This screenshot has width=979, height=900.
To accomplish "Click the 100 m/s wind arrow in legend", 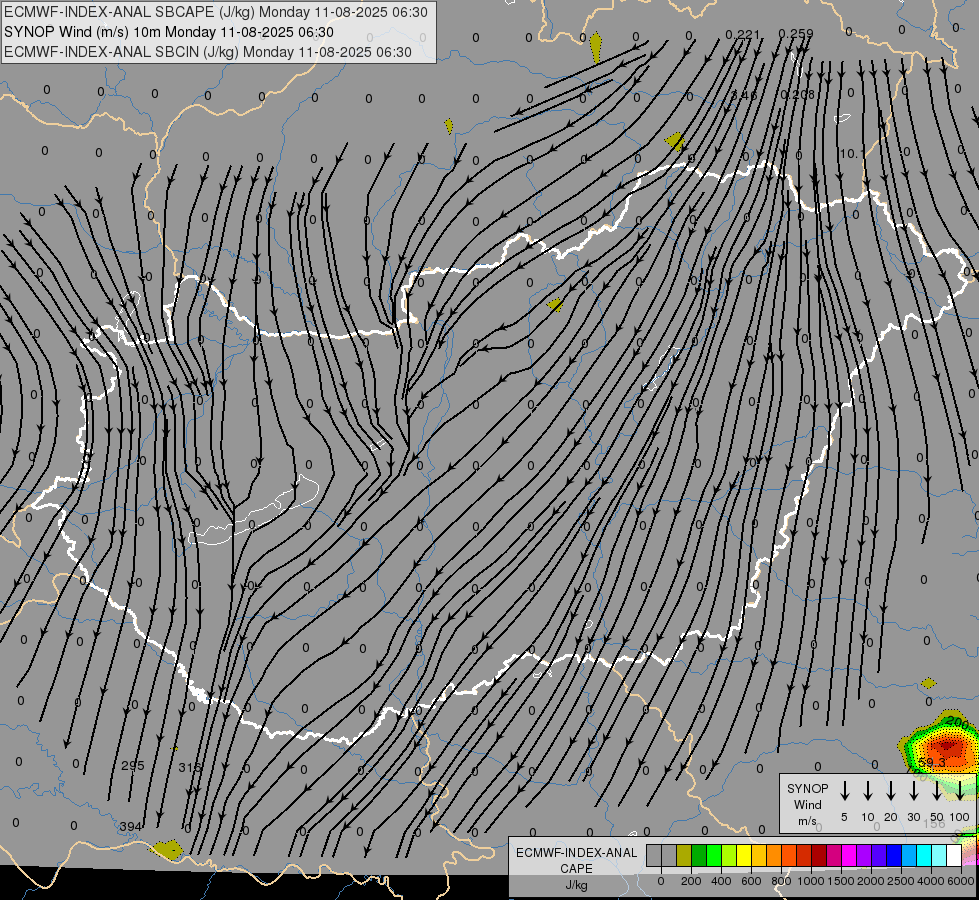I will coord(960,791).
